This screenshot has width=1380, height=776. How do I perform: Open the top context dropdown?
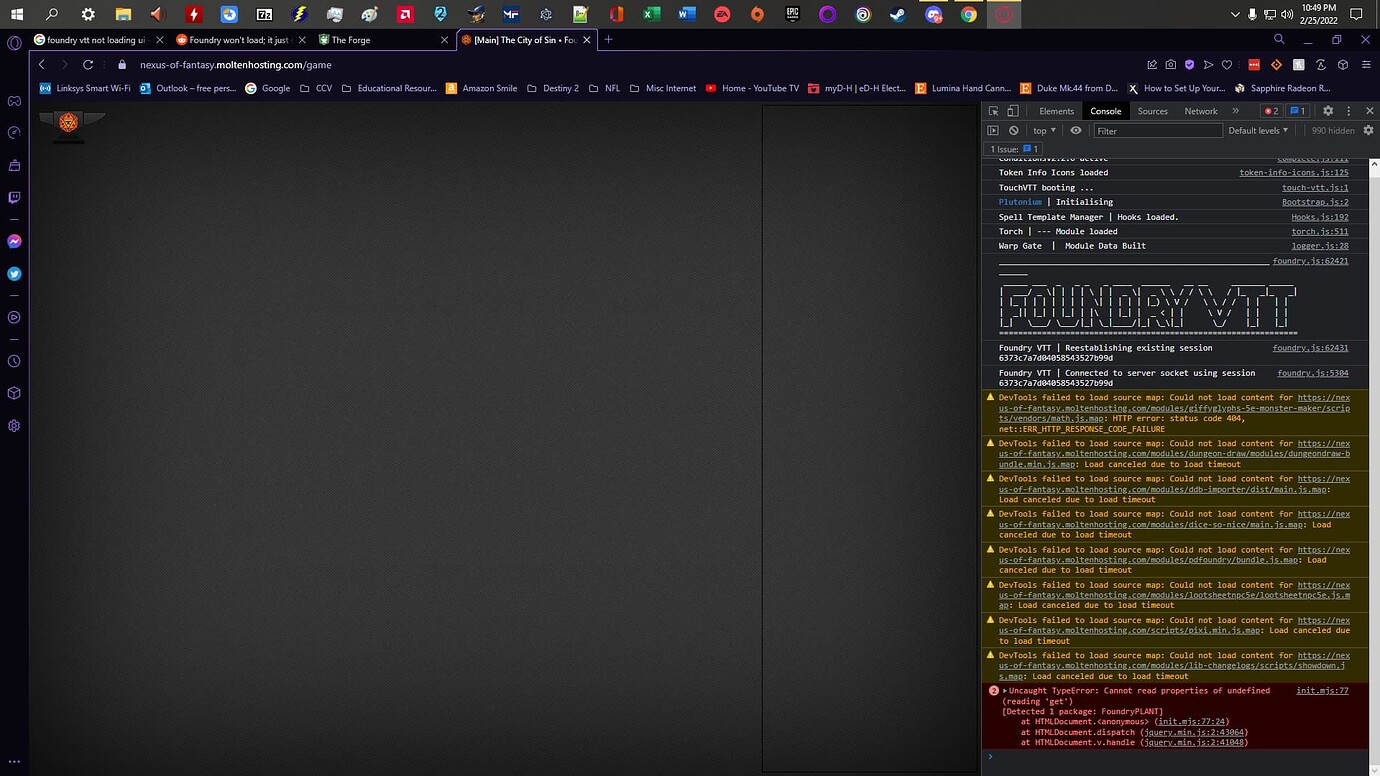tap(1044, 130)
